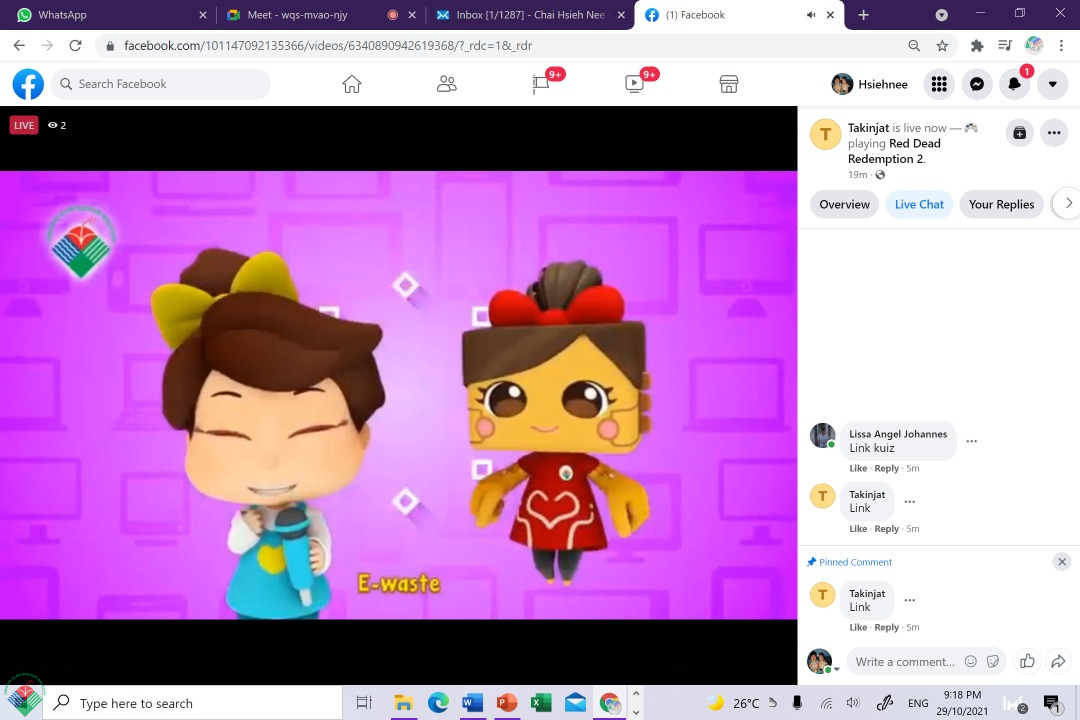Click the address bar URL
1080x720 pixels.
click(328, 45)
